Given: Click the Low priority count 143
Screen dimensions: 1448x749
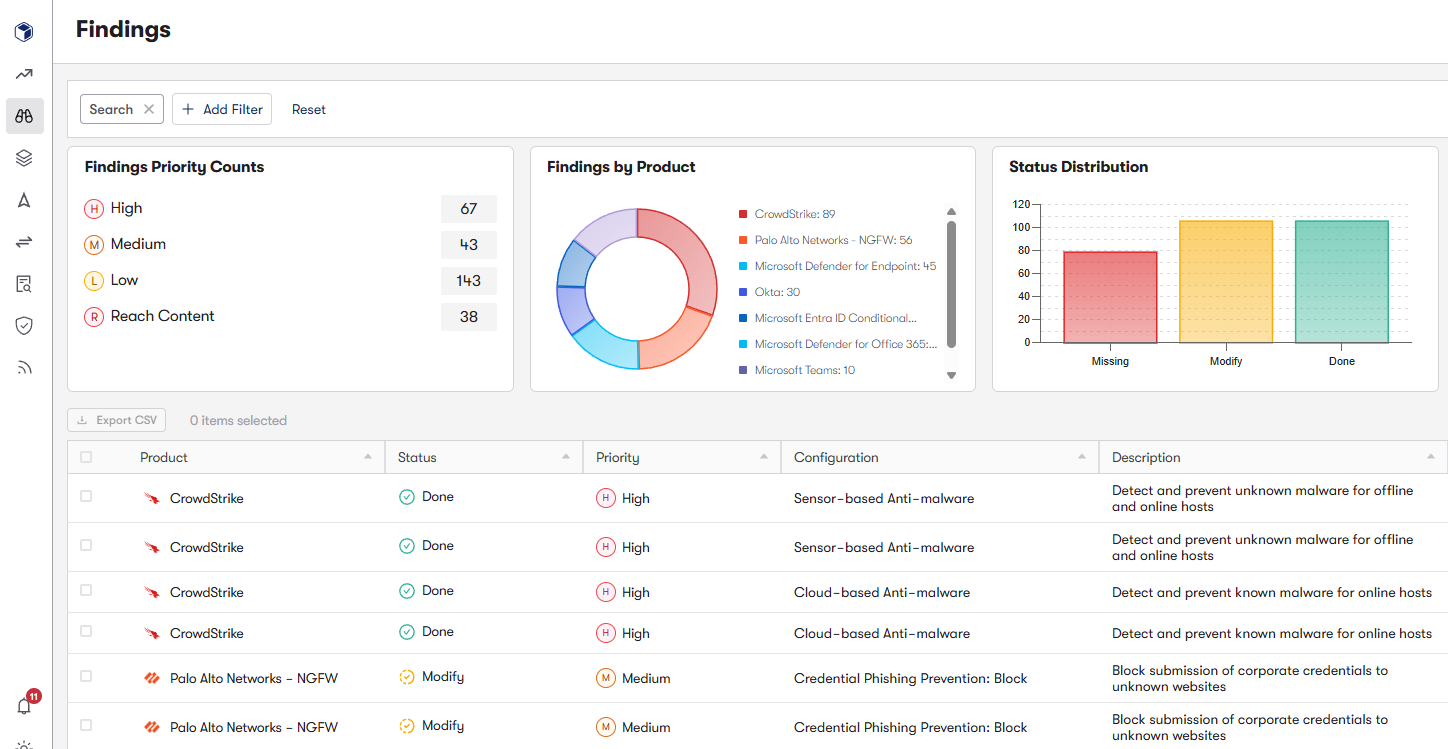Looking at the screenshot, I should click(469, 281).
